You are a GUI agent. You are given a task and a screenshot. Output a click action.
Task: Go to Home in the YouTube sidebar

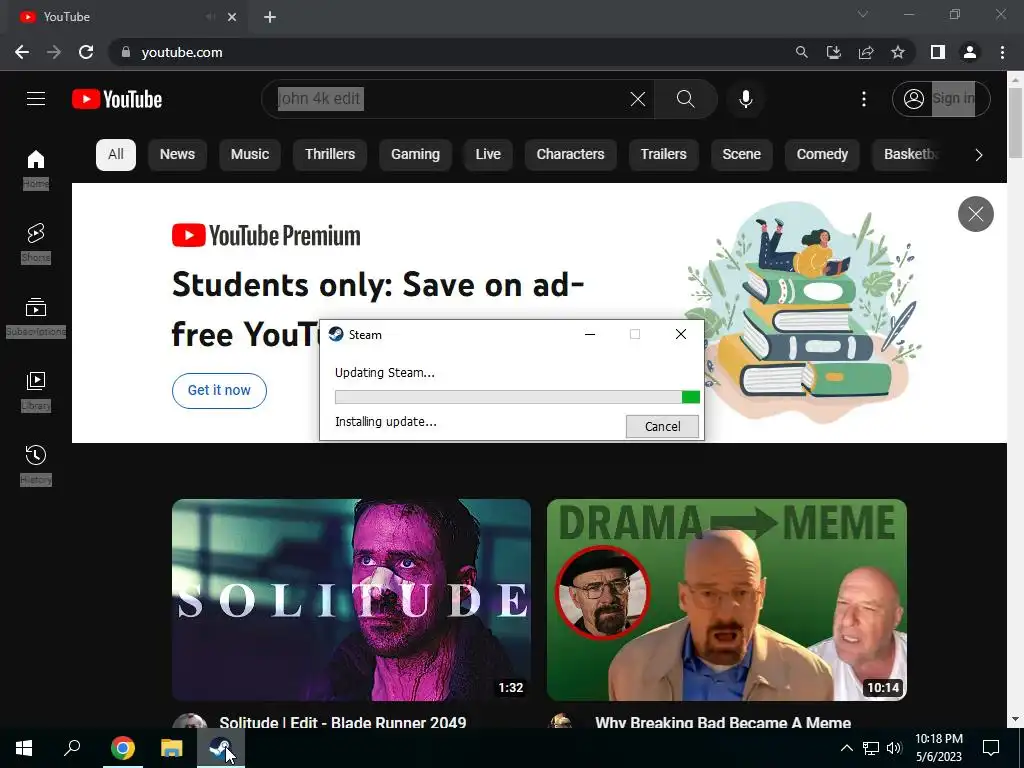36,168
